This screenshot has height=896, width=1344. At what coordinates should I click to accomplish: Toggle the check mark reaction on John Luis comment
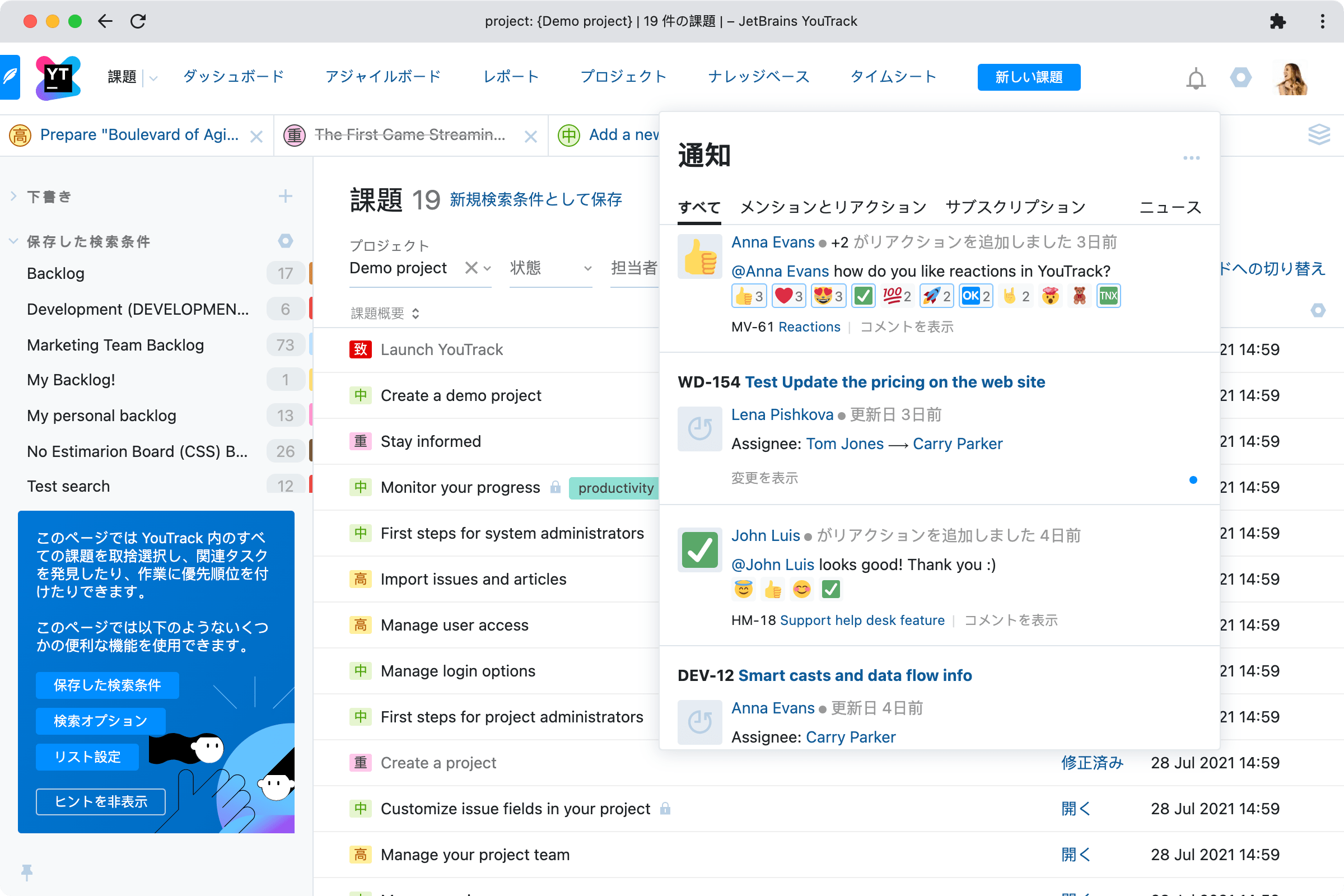pos(831,589)
